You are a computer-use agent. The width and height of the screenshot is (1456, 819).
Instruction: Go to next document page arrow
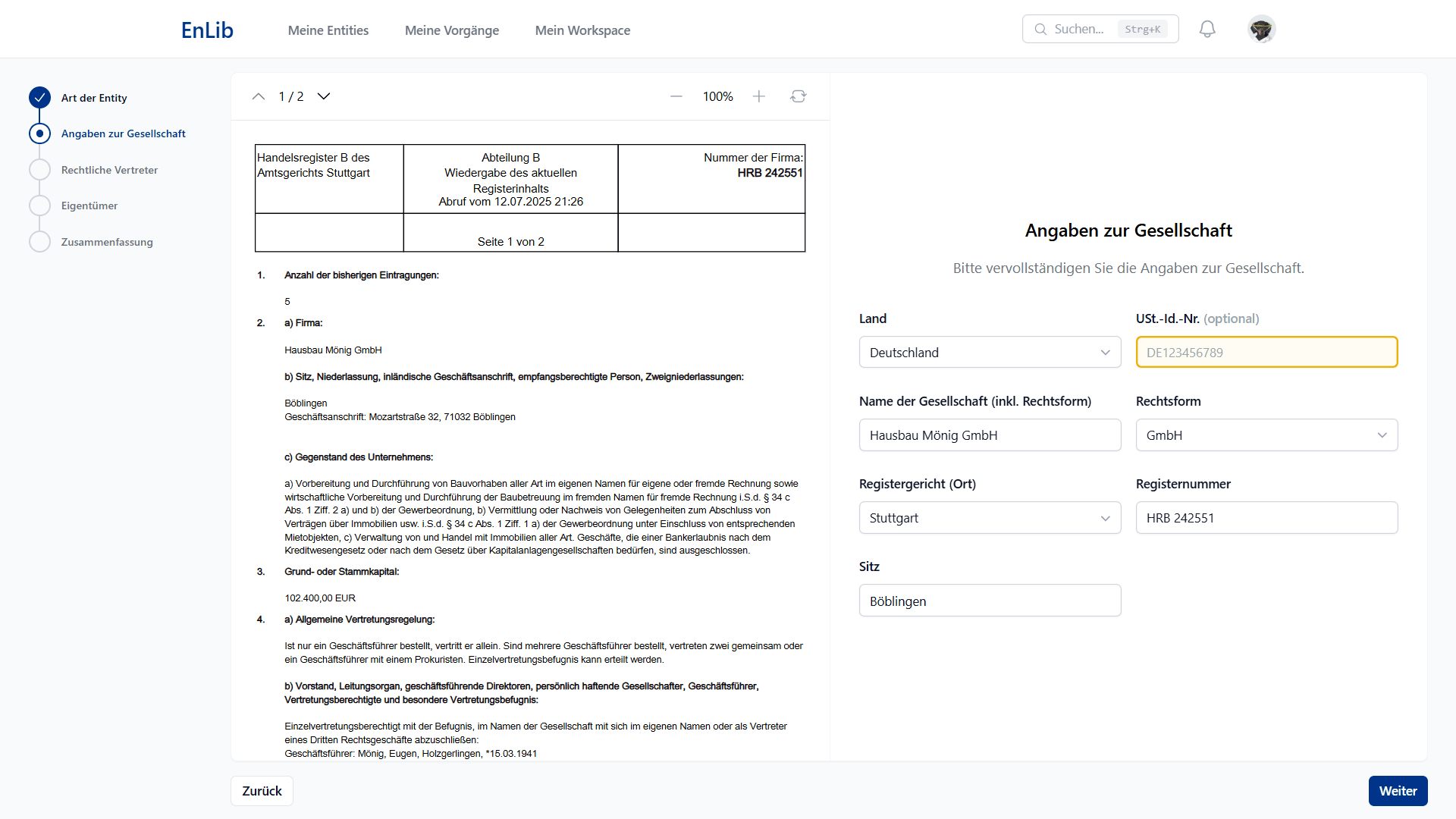point(324,96)
